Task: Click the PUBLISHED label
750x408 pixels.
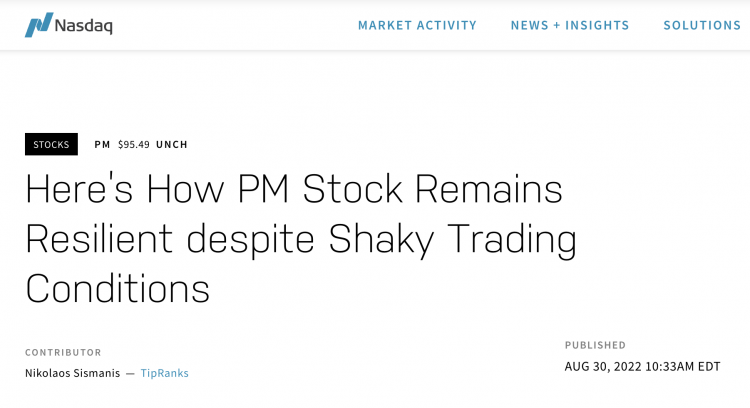Action: point(595,345)
